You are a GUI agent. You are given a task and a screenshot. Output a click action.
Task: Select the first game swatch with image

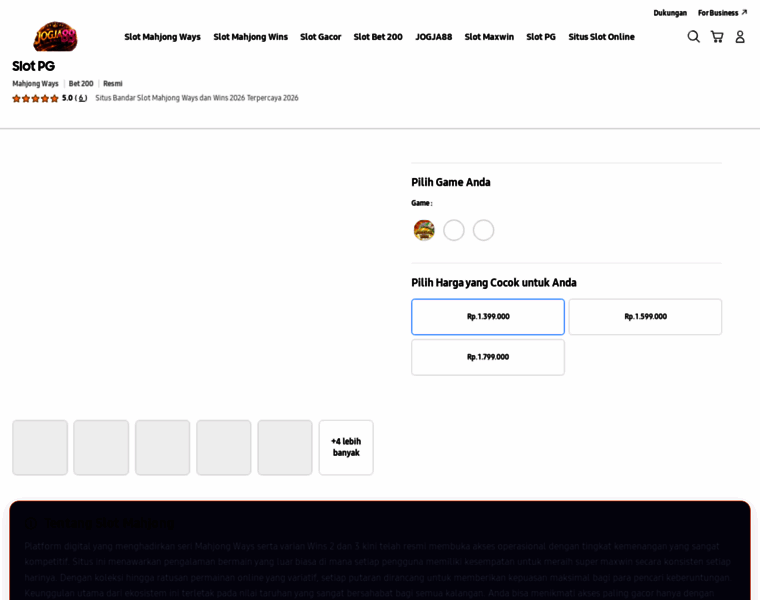(x=424, y=230)
